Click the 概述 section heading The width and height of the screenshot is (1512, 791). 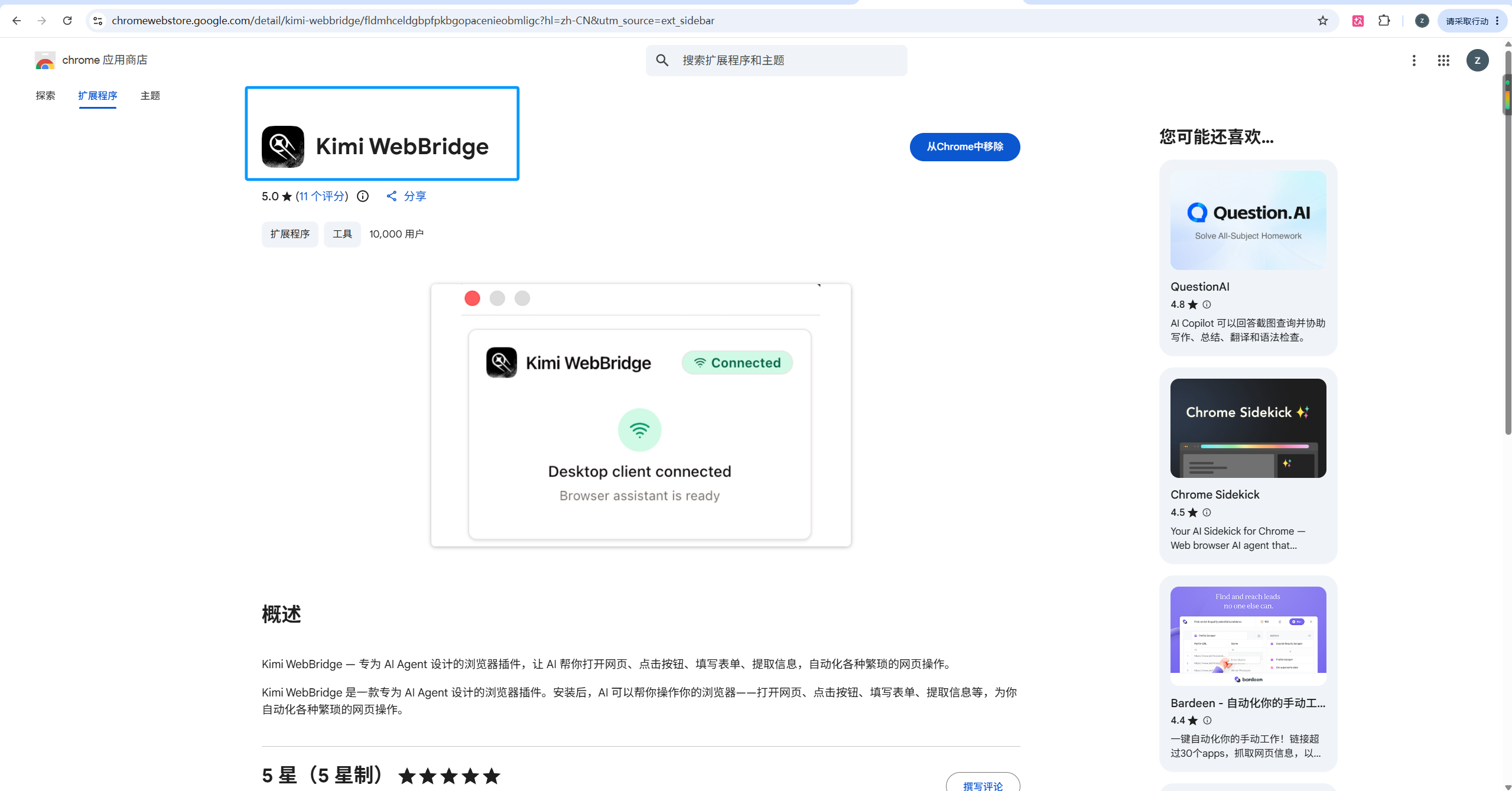(281, 614)
